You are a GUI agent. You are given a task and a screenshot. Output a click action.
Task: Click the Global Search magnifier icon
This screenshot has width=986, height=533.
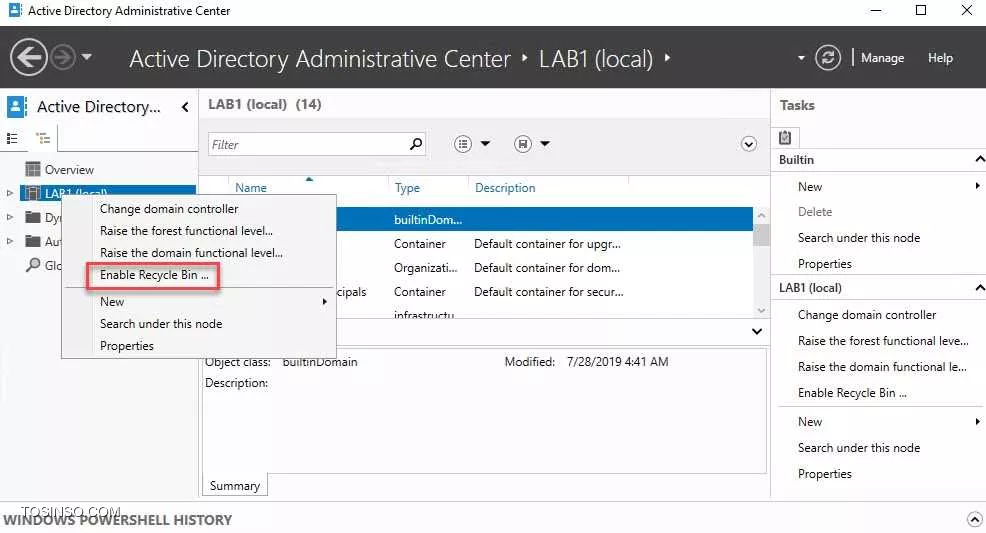(x=33, y=265)
